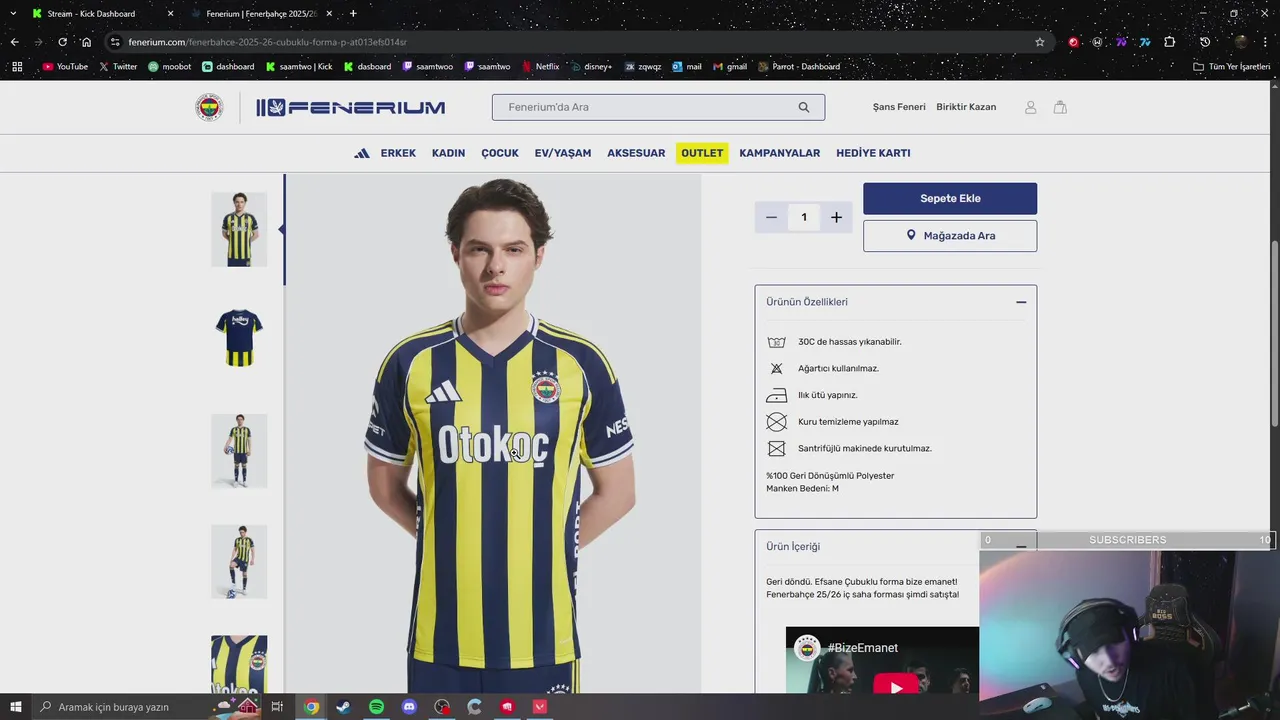Open the KADIN menu
This screenshot has width=1280, height=720.
click(448, 153)
